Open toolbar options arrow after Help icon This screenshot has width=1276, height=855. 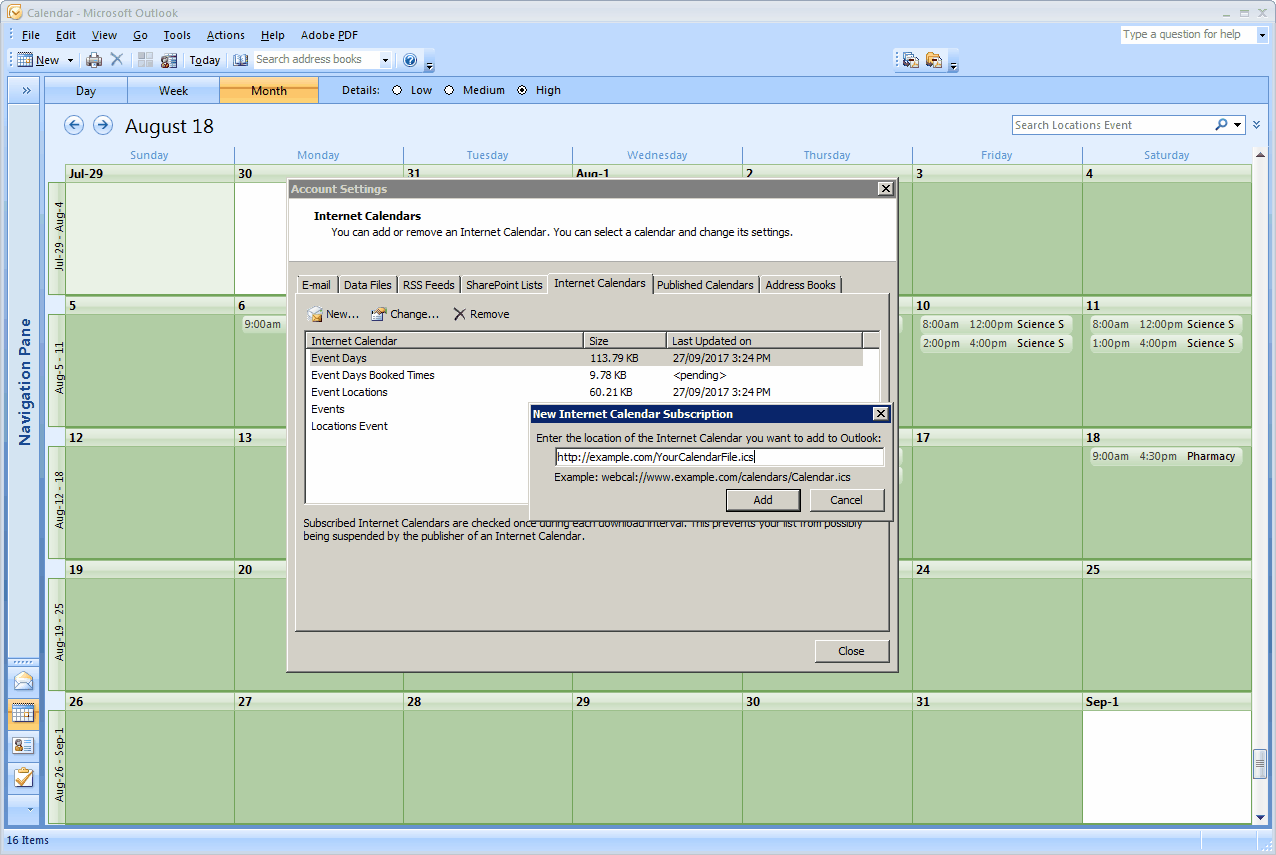(x=429, y=64)
